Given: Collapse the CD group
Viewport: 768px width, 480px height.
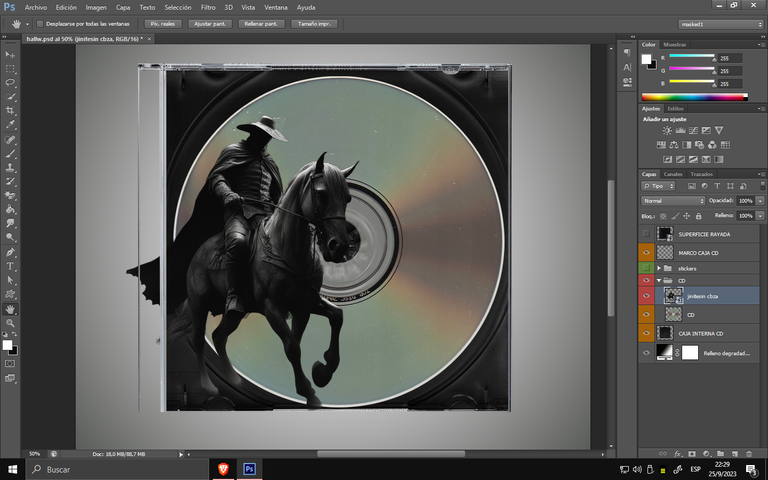Looking at the screenshot, I should (x=659, y=281).
